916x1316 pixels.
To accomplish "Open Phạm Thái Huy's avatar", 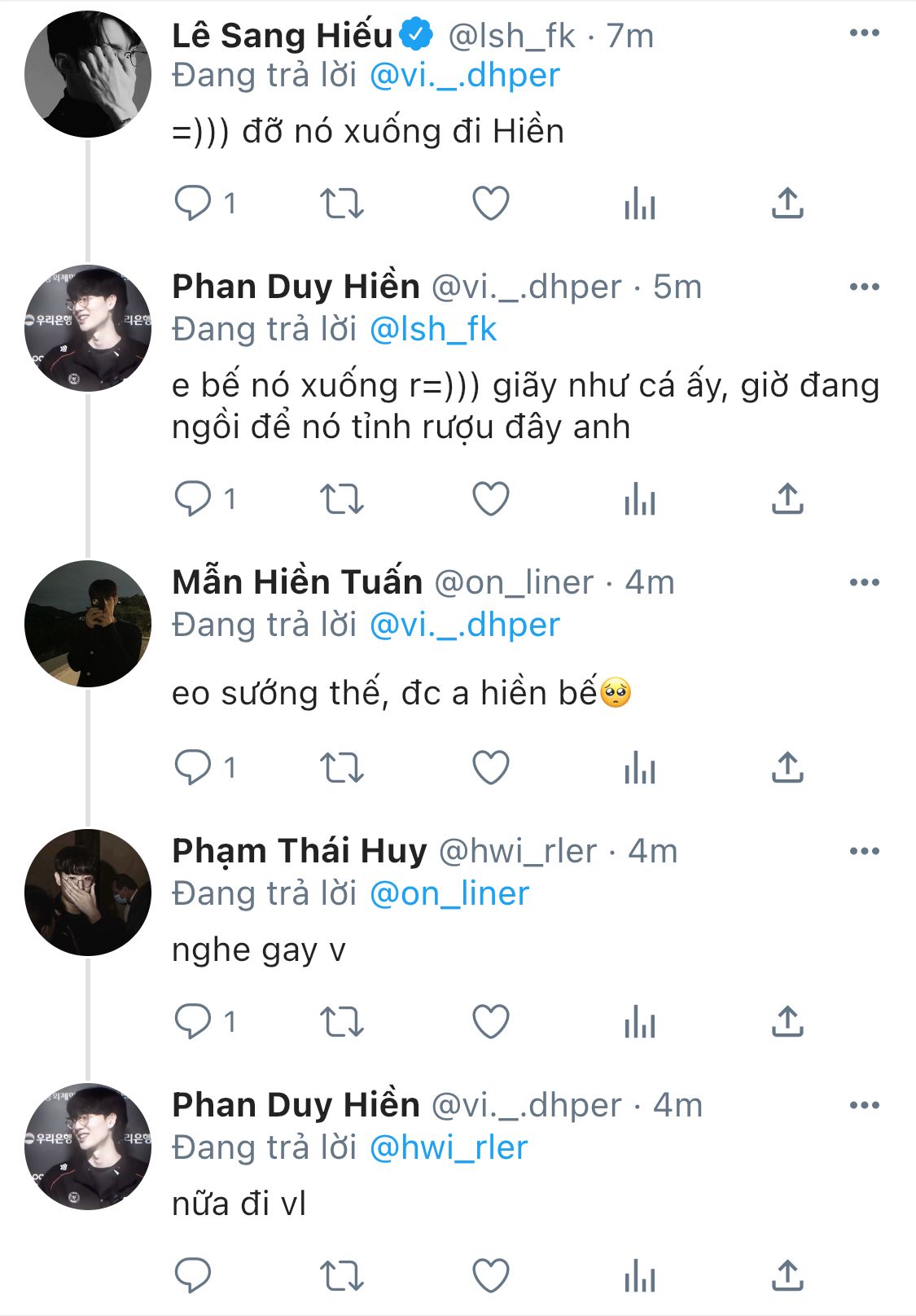I will (88, 893).
